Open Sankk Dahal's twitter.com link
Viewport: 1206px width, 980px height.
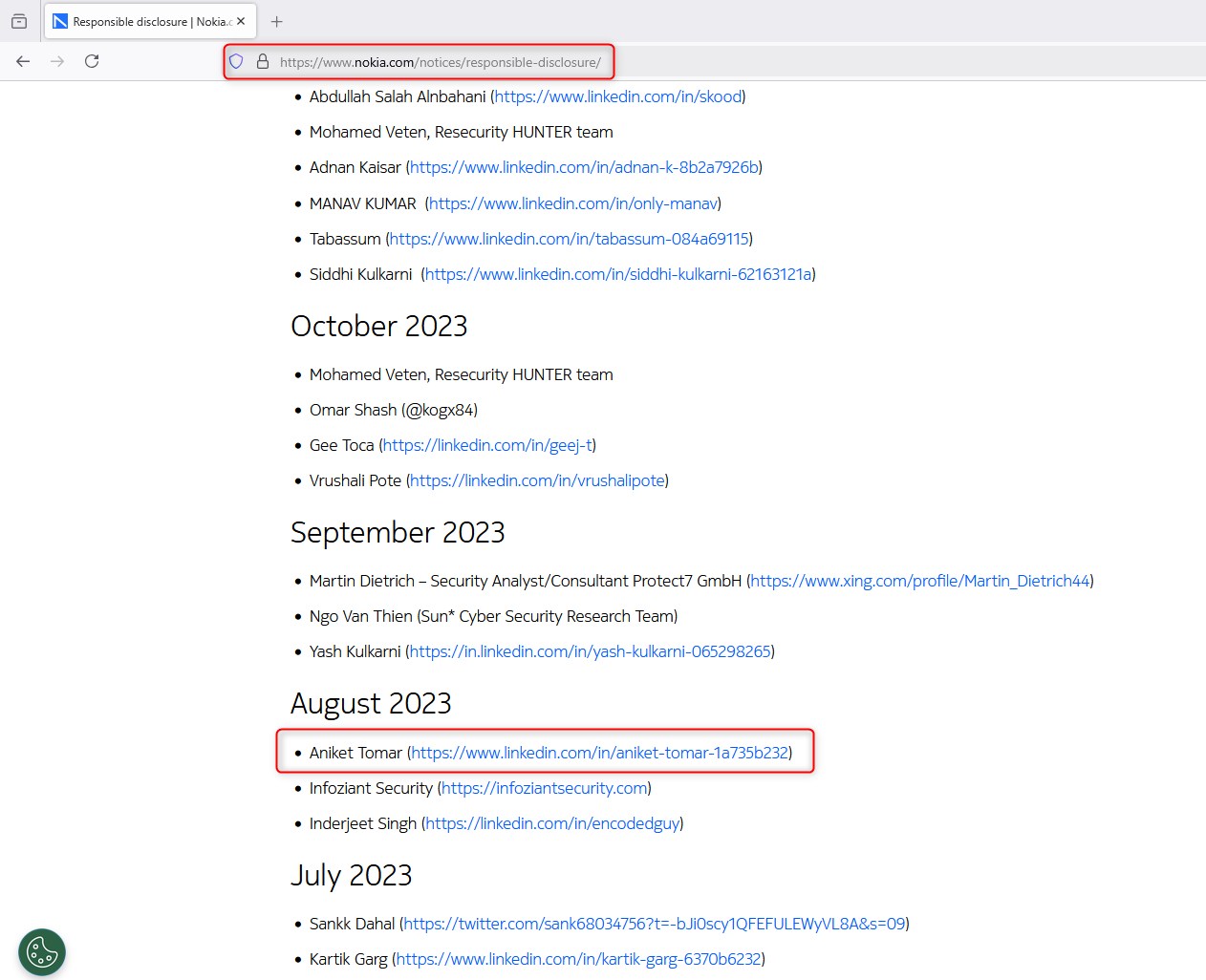(655, 924)
